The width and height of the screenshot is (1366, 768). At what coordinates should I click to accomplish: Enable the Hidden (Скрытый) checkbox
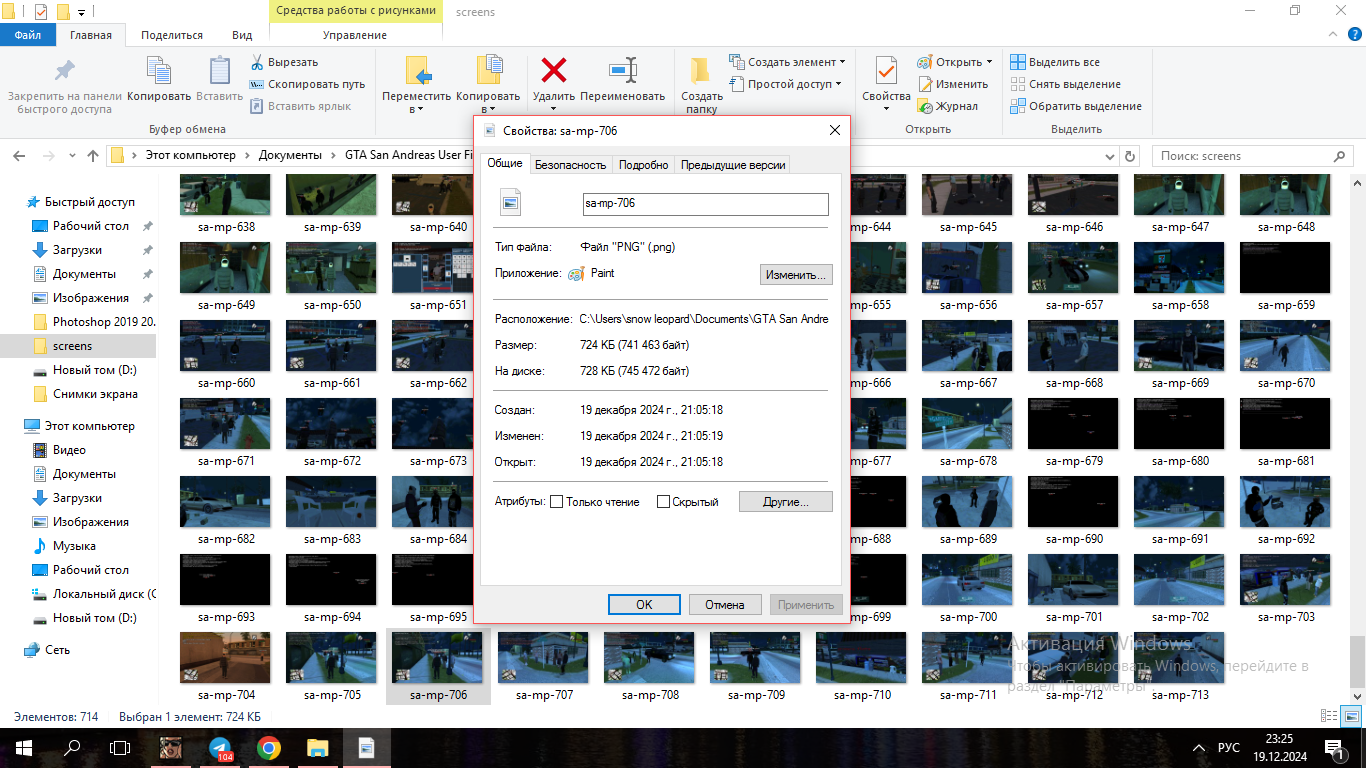[x=663, y=502]
